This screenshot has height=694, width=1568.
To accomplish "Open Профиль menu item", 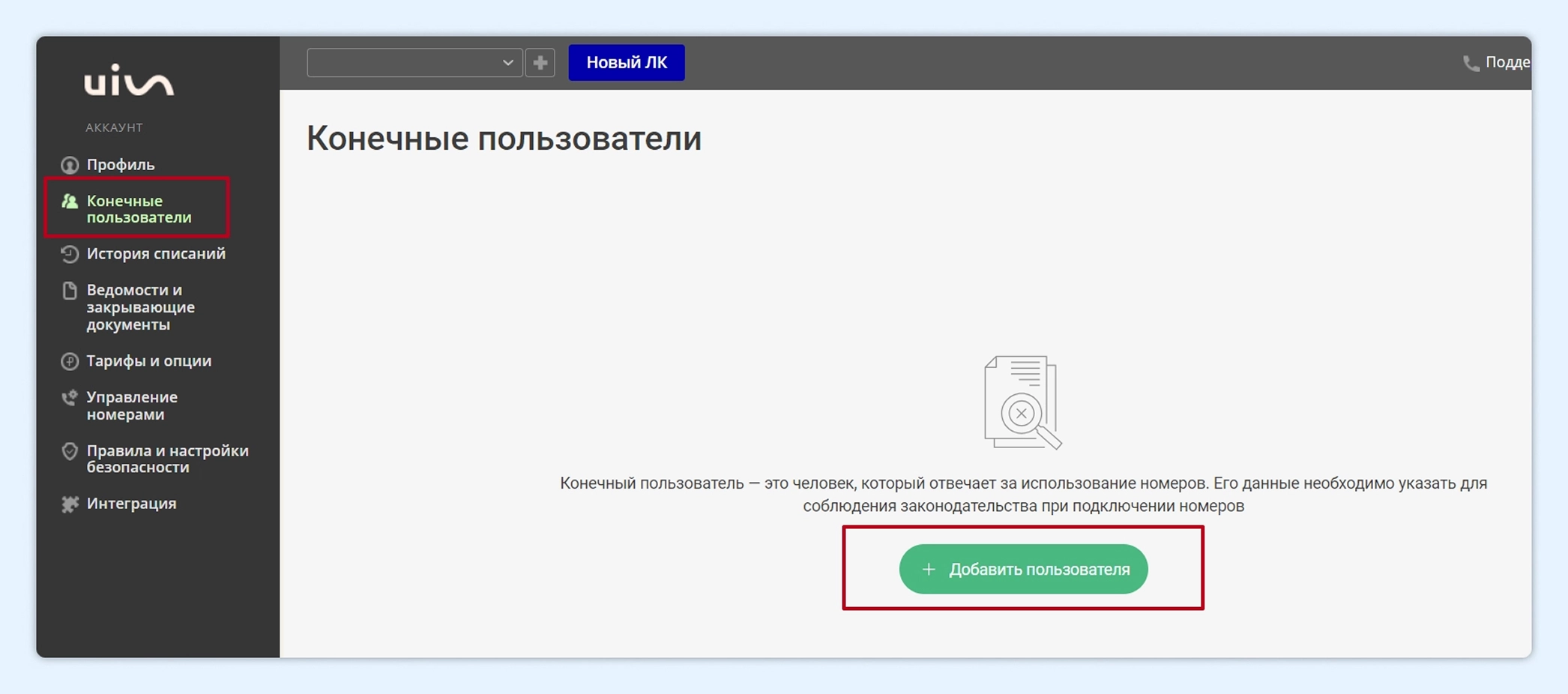I will [x=120, y=165].
